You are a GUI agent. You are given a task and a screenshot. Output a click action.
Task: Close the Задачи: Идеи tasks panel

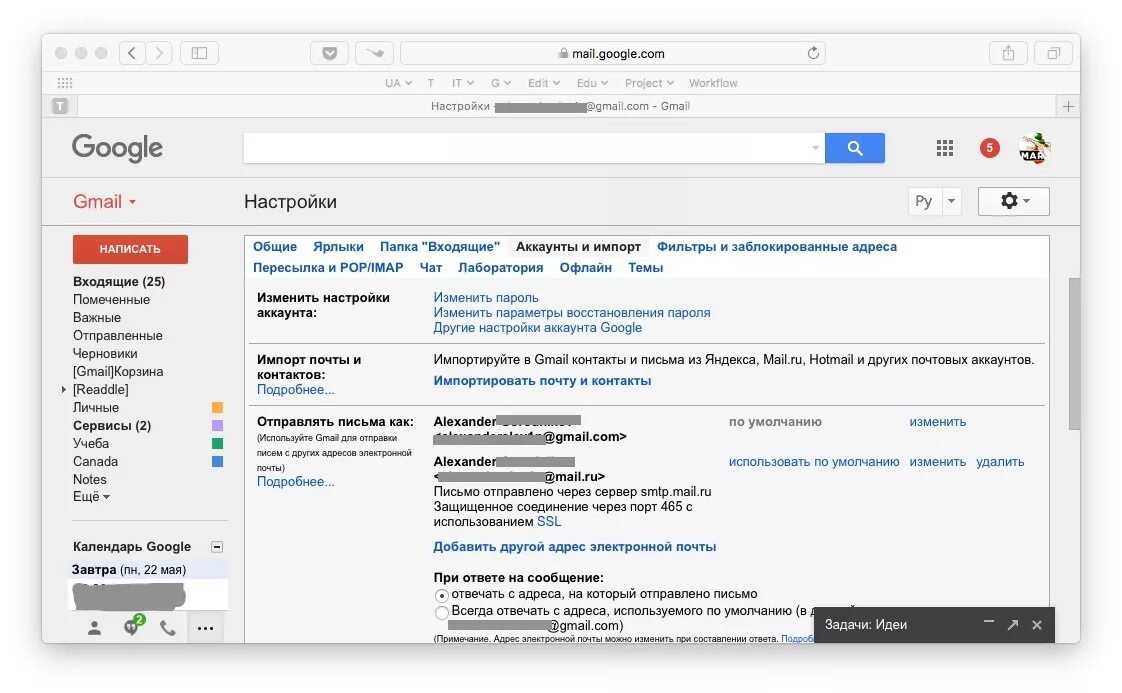(x=1036, y=625)
